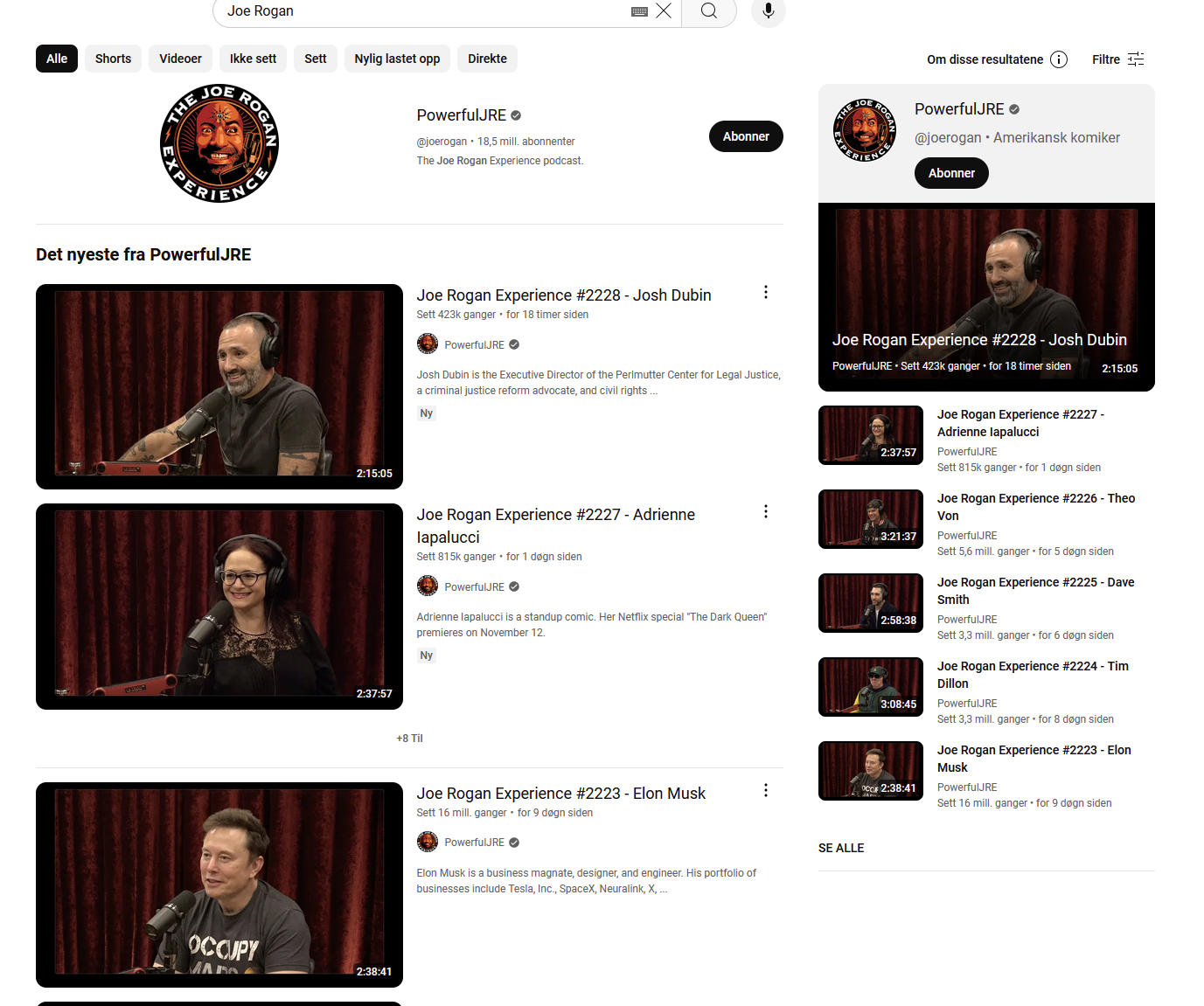Viewport: 1204px width, 1006px height.
Task: Select the Videoer filter chip
Action: 180,59
